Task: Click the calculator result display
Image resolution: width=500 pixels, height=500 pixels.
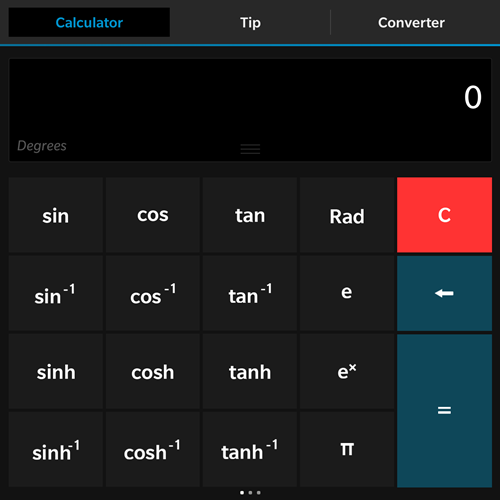Action: click(x=250, y=110)
